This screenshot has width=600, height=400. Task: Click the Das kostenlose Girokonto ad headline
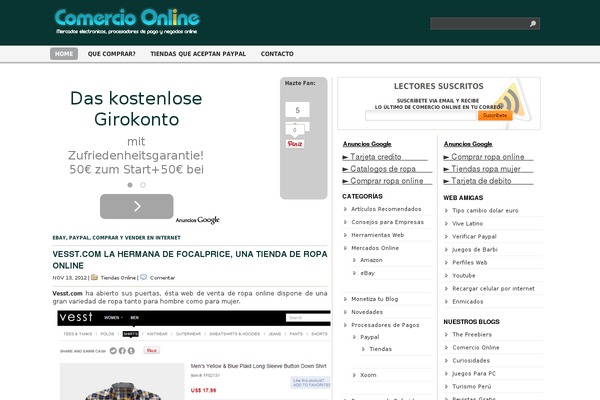coord(136,109)
